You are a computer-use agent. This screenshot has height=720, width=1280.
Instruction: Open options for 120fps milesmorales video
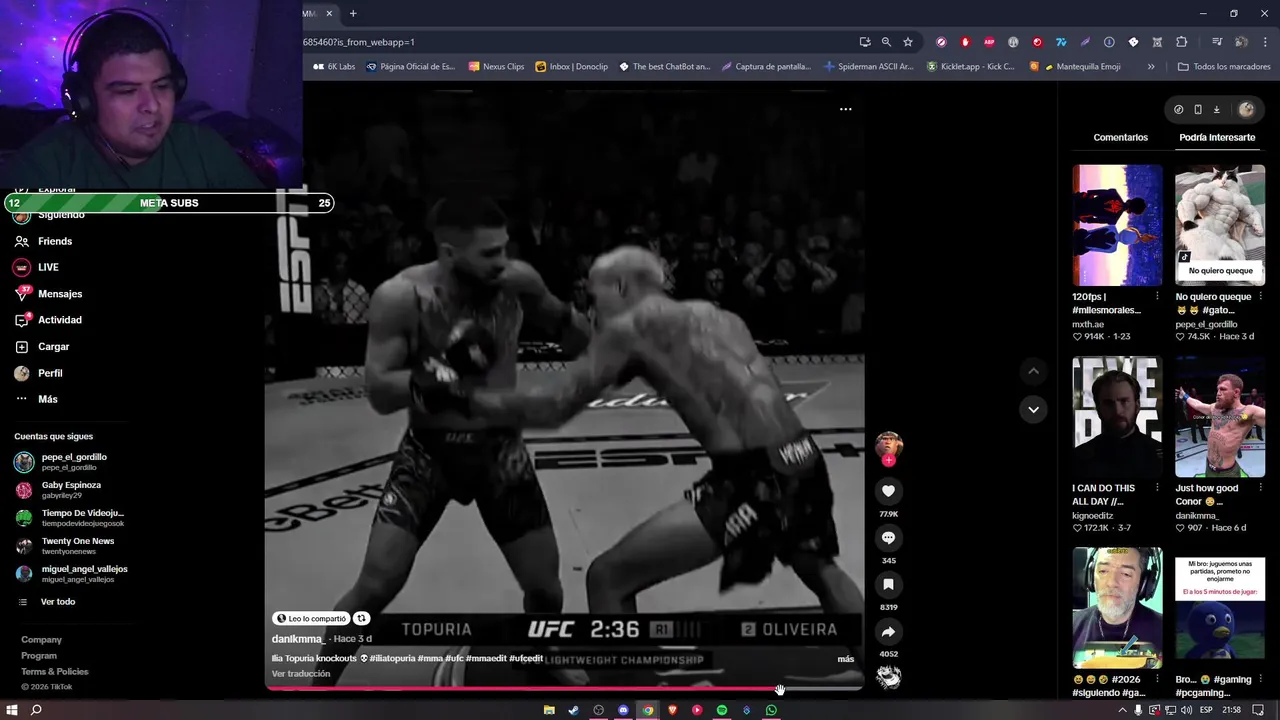[x=1157, y=297]
